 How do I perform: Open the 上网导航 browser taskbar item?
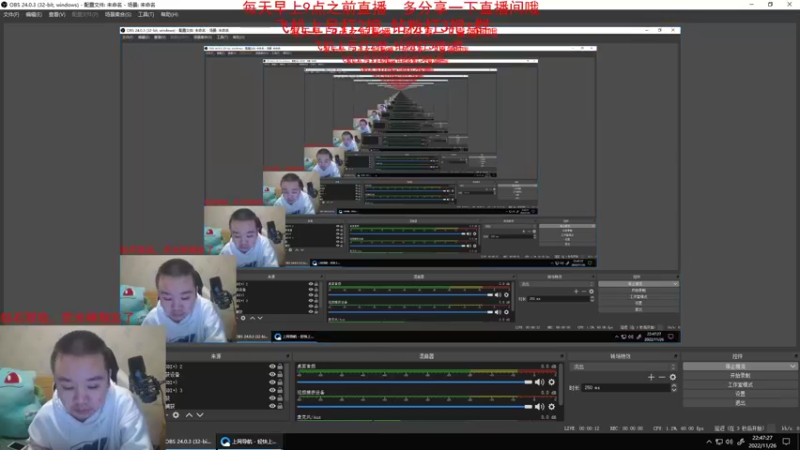249,441
